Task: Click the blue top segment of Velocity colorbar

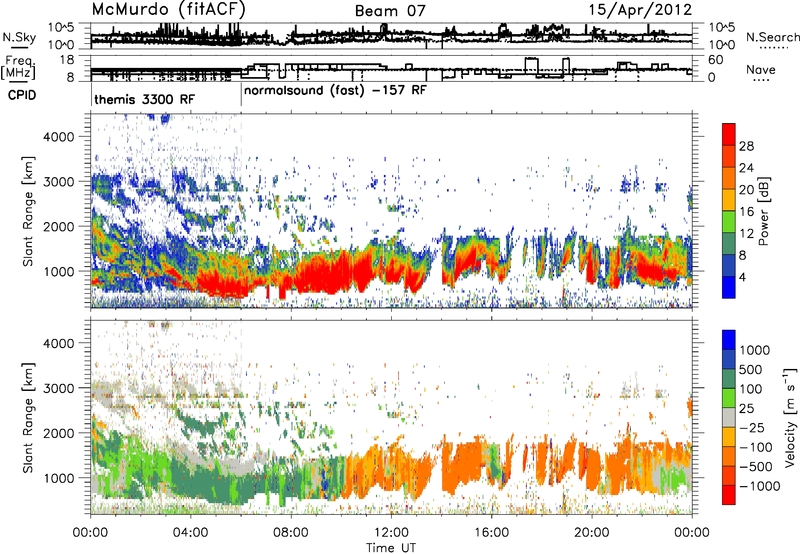Action: [729, 340]
